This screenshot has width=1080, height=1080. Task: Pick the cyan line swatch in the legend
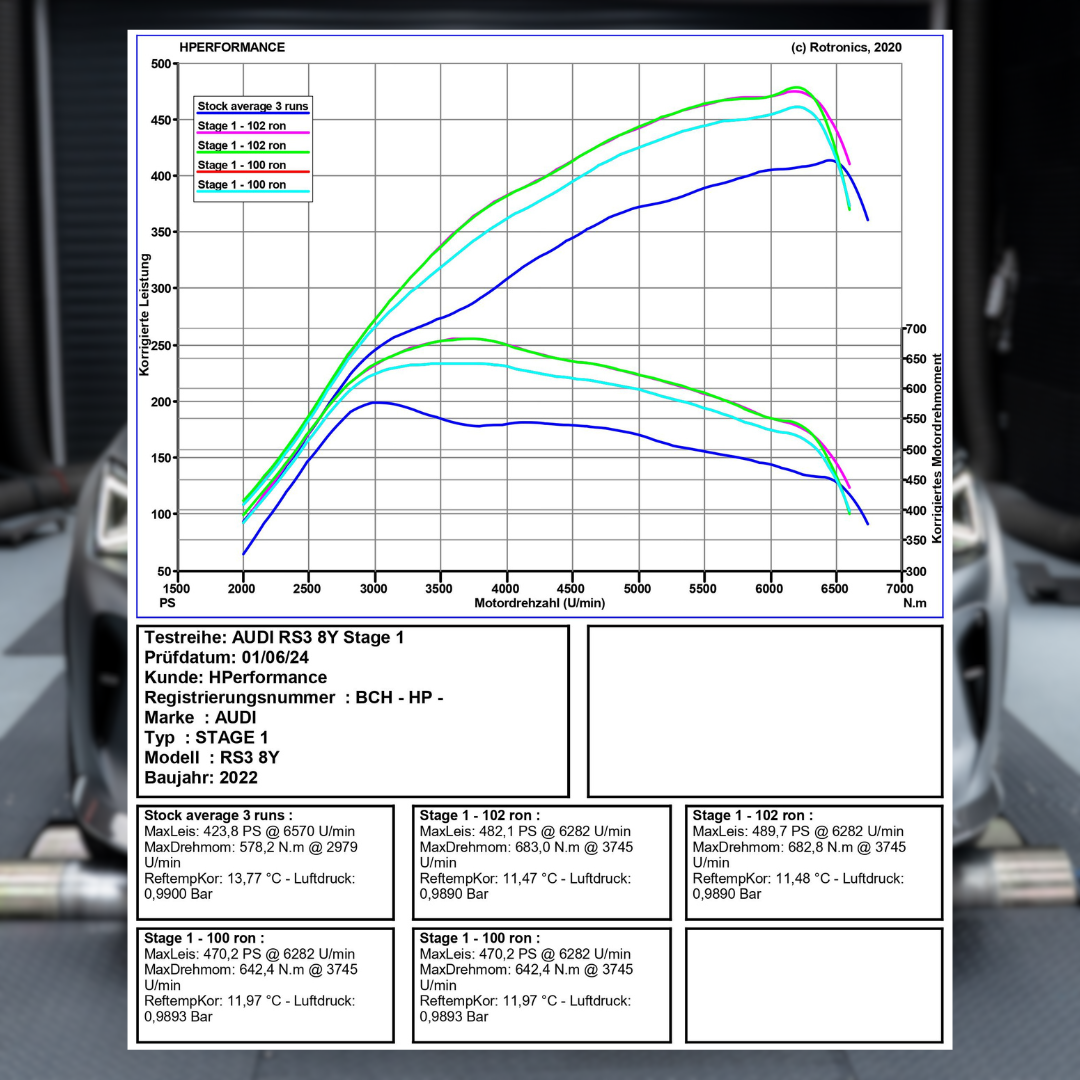point(253,192)
